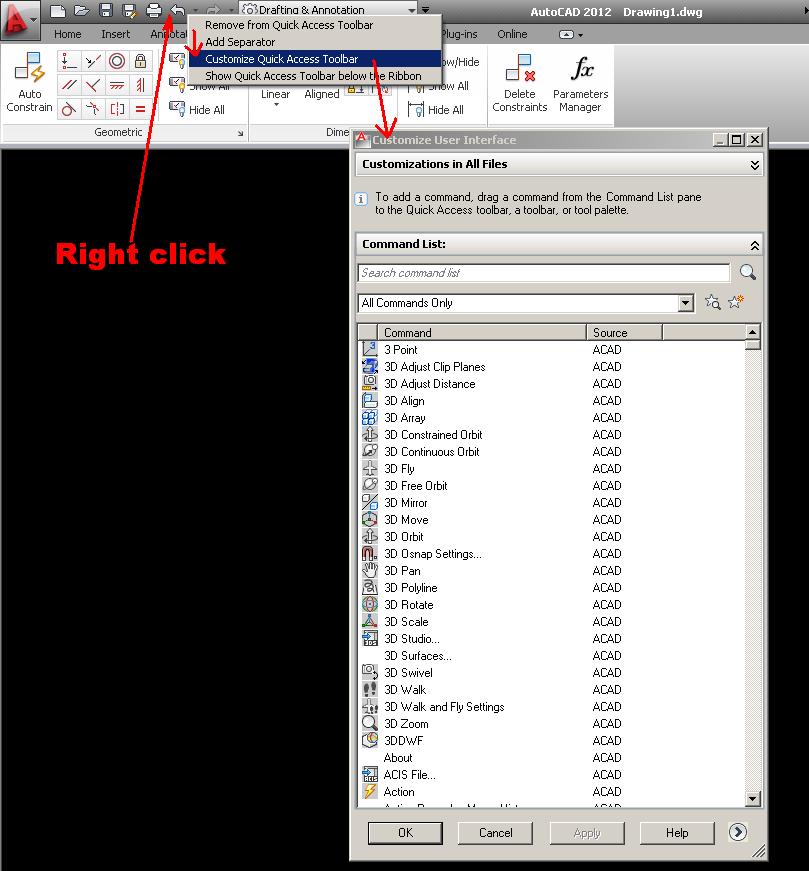Select the 3D Walk and Fly Settings row
Screen dimensions: 809x871
tap(552, 707)
